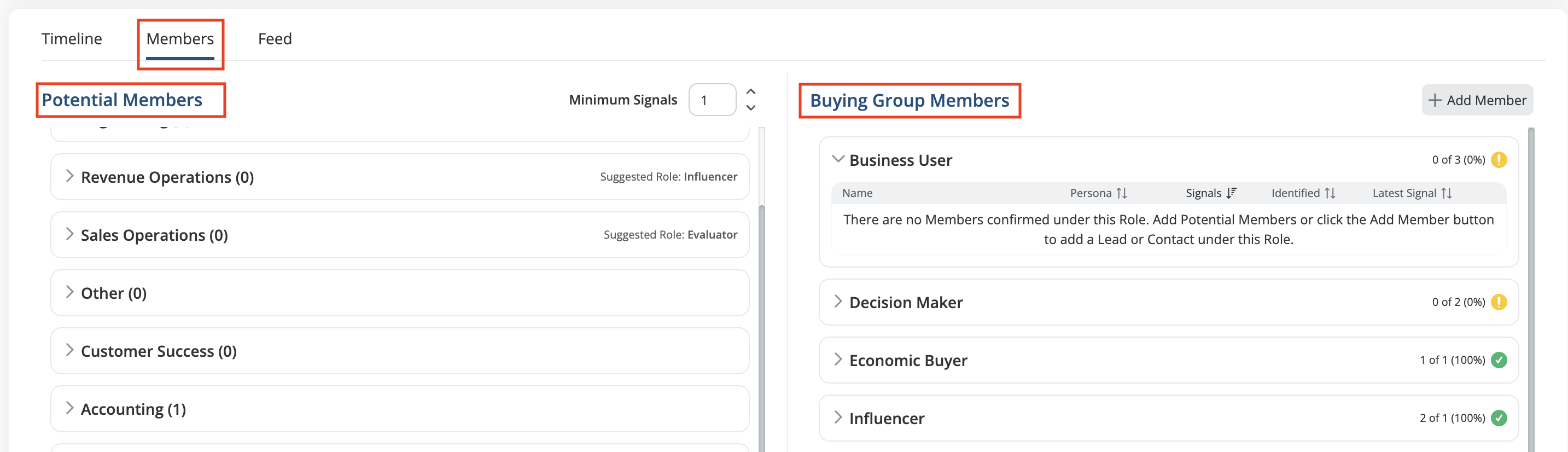Expand the Sales Operations group
The height and width of the screenshot is (452, 1568).
69,235
